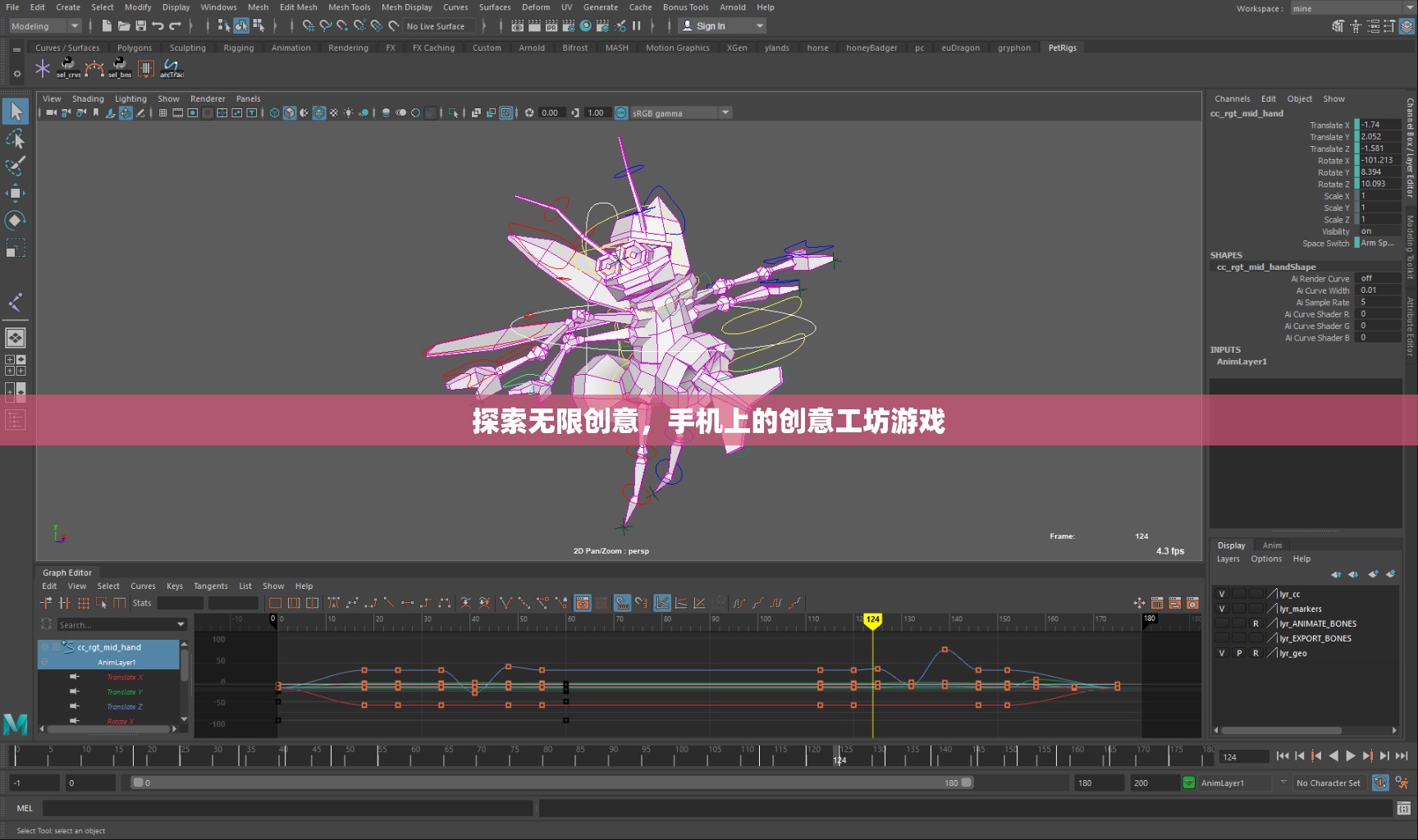
Task: Pause rendering with pause icon
Action: (x=637, y=26)
